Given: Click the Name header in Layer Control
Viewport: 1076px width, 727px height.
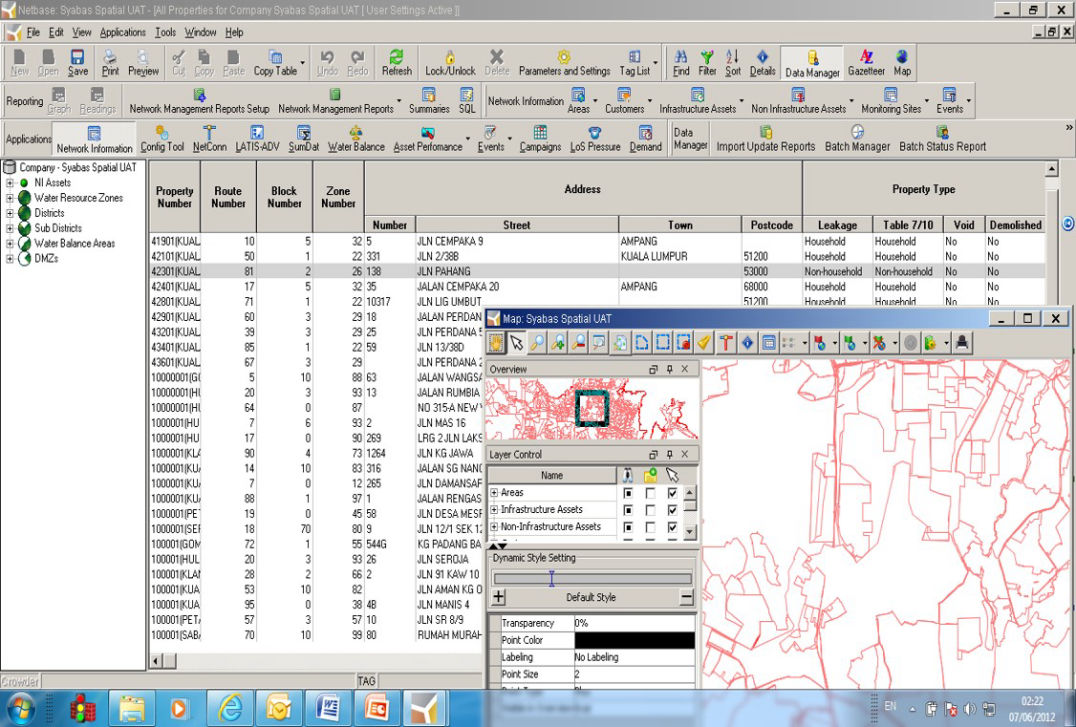Looking at the screenshot, I should (552, 475).
